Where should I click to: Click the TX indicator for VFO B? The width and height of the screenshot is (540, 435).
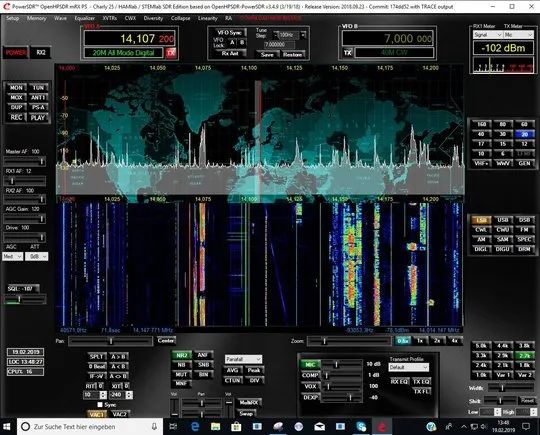coord(347,53)
